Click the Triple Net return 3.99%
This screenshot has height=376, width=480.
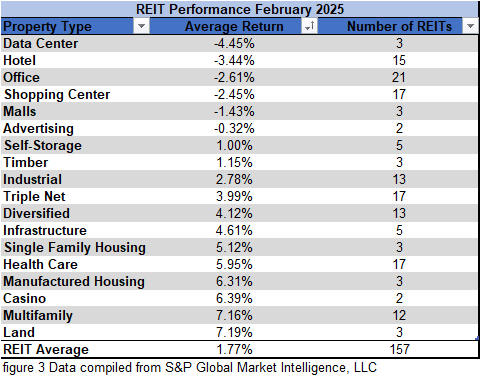[x=234, y=196]
